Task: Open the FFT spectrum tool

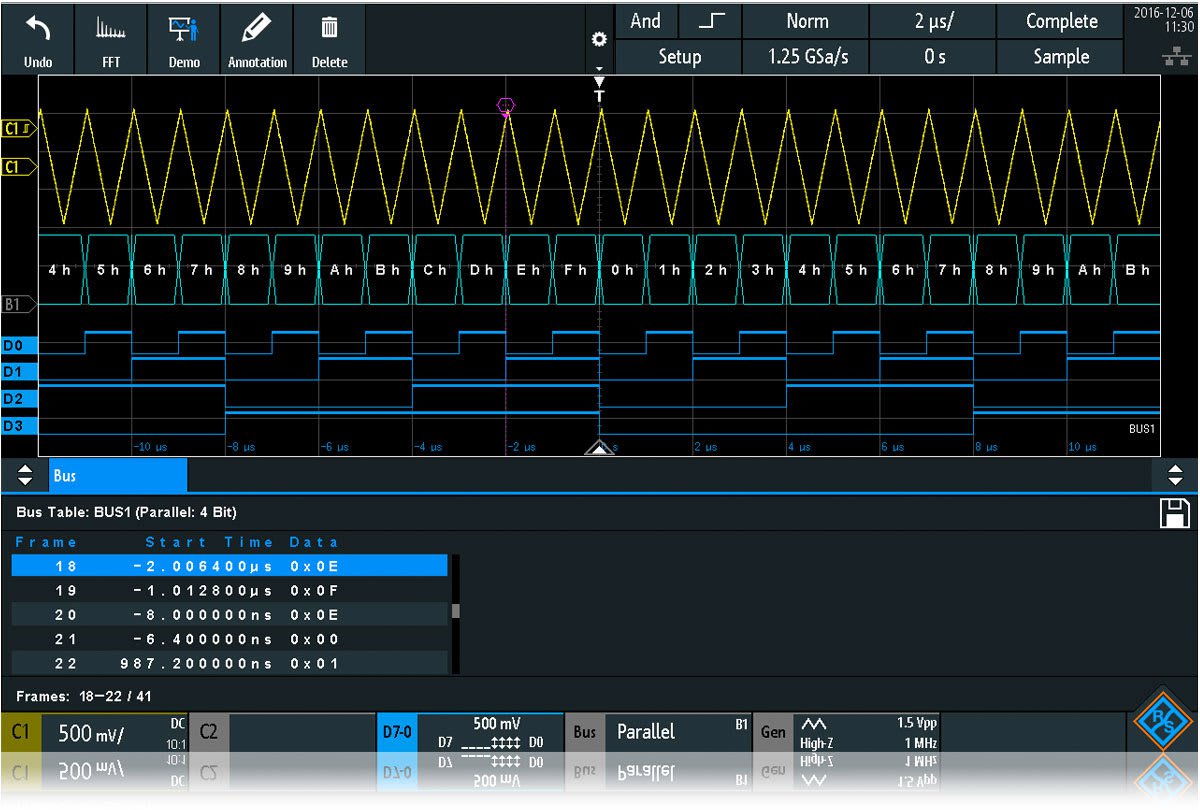Action: pyautogui.click(x=110, y=29)
